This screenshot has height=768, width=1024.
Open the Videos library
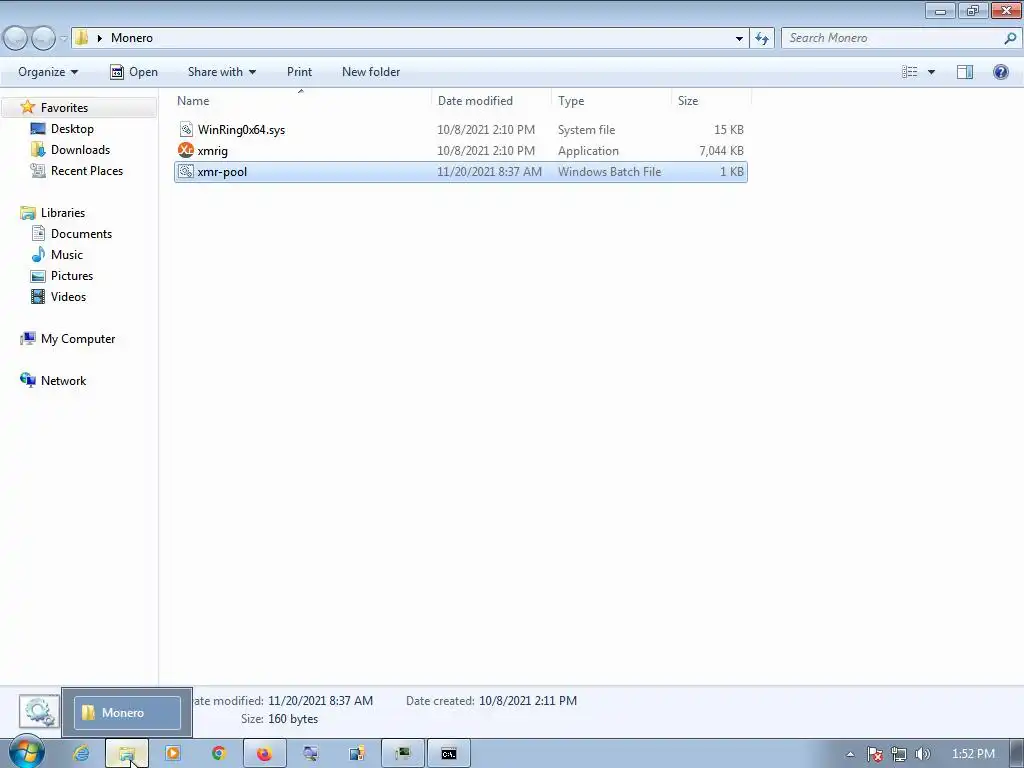click(68, 296)
